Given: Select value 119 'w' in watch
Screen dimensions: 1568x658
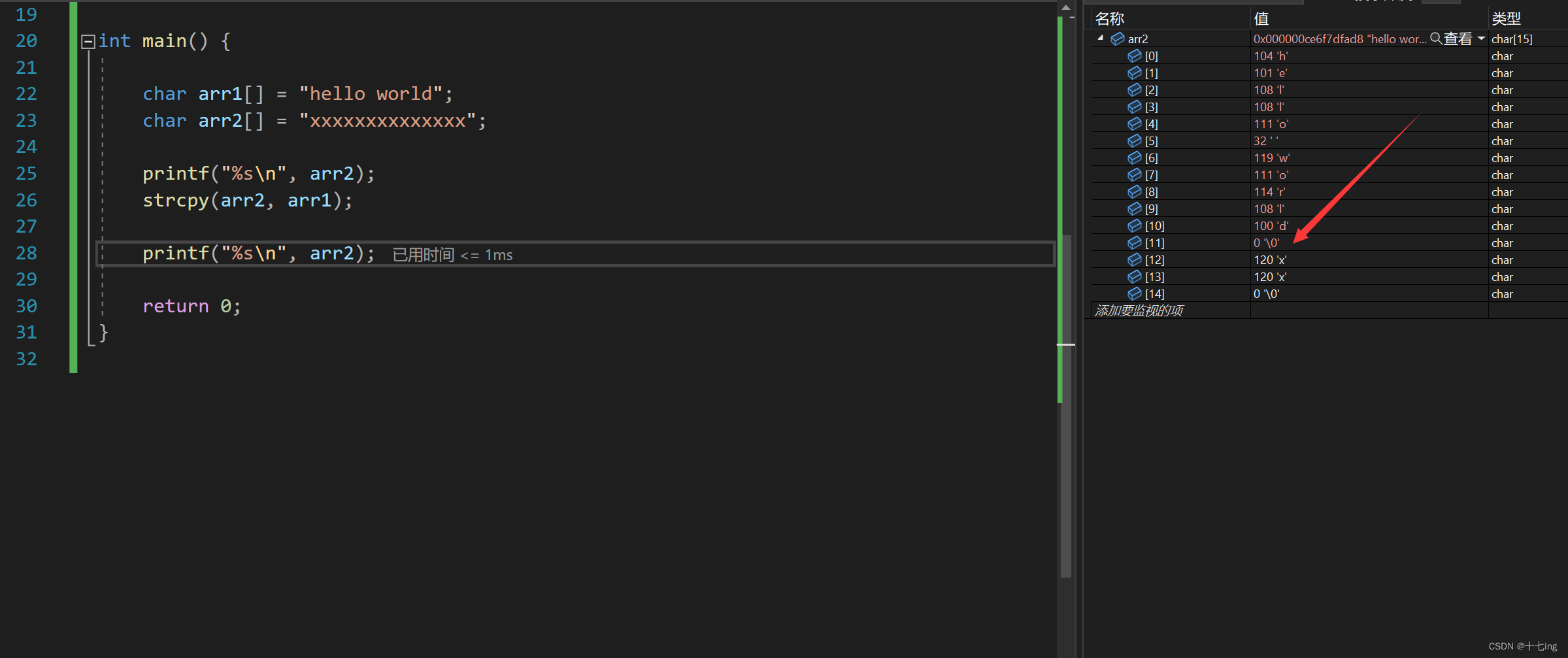Looking at the screenshot, I should point(1271,158).
